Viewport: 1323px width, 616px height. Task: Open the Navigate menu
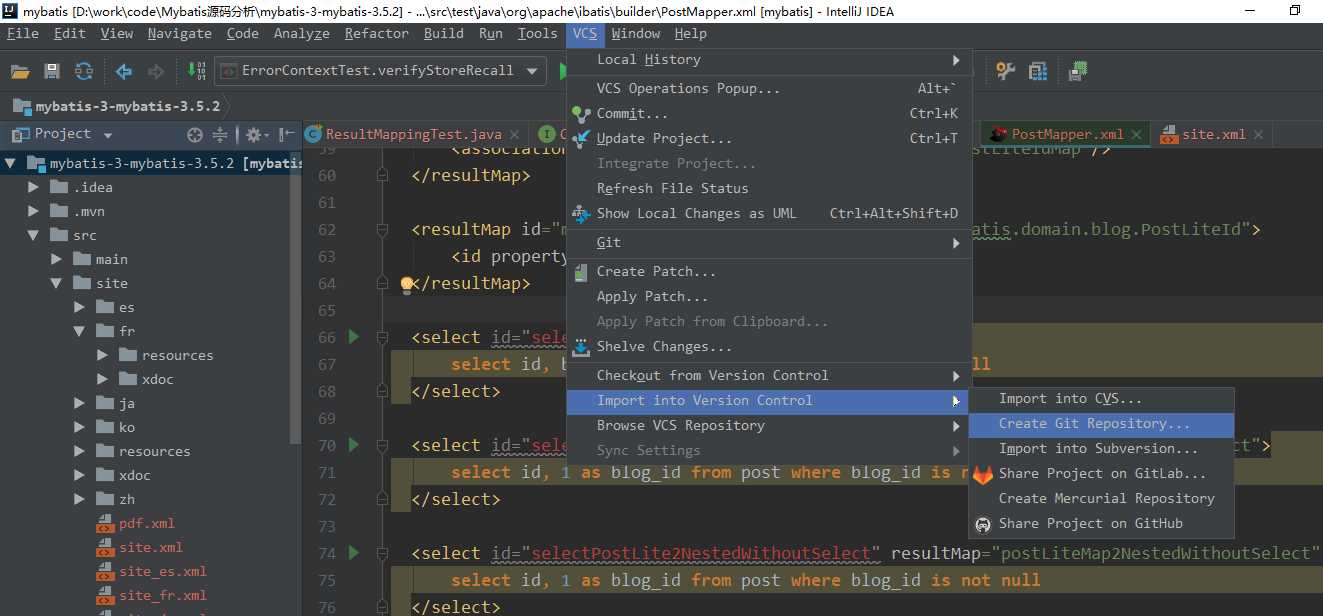pyautogui.click(x=180, y=33)
